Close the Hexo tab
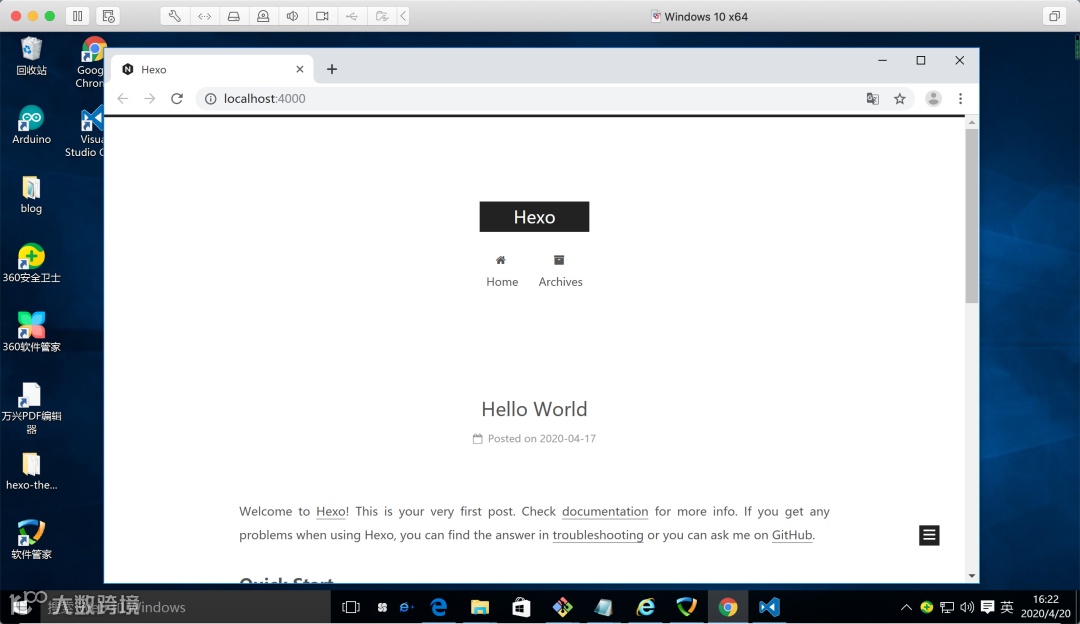Viewport: 1080px width, 624px height. [300, 69]
